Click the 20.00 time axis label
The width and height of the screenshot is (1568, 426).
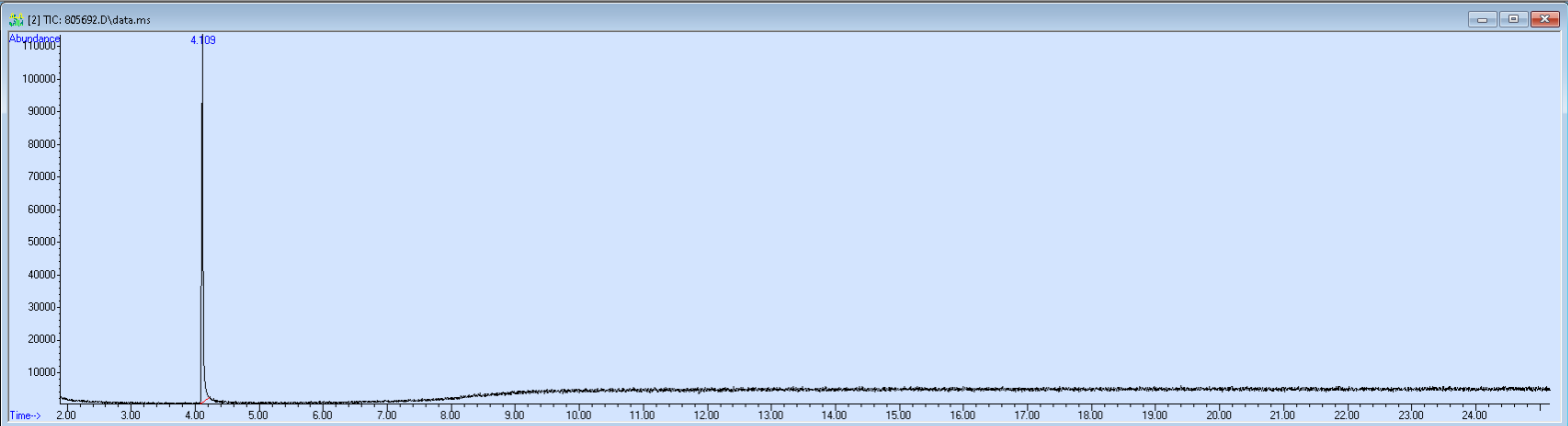tap(1218, 415)
